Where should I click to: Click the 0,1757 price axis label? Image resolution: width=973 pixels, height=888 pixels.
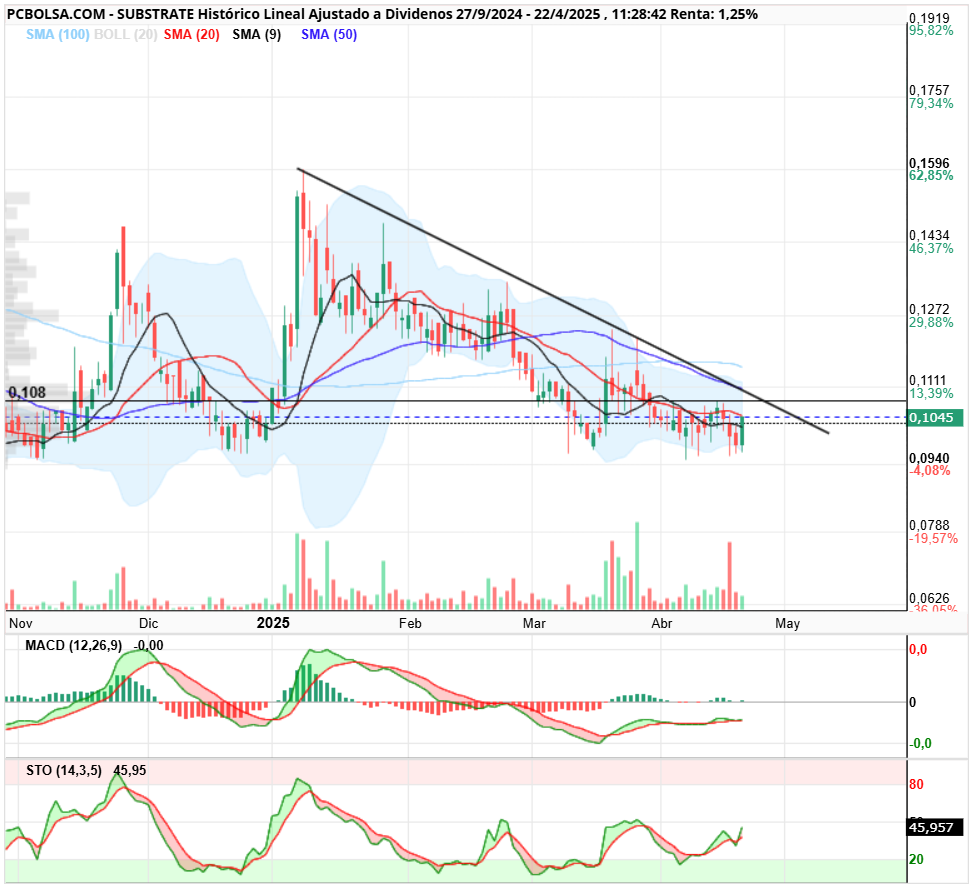(x=930, y=91)
